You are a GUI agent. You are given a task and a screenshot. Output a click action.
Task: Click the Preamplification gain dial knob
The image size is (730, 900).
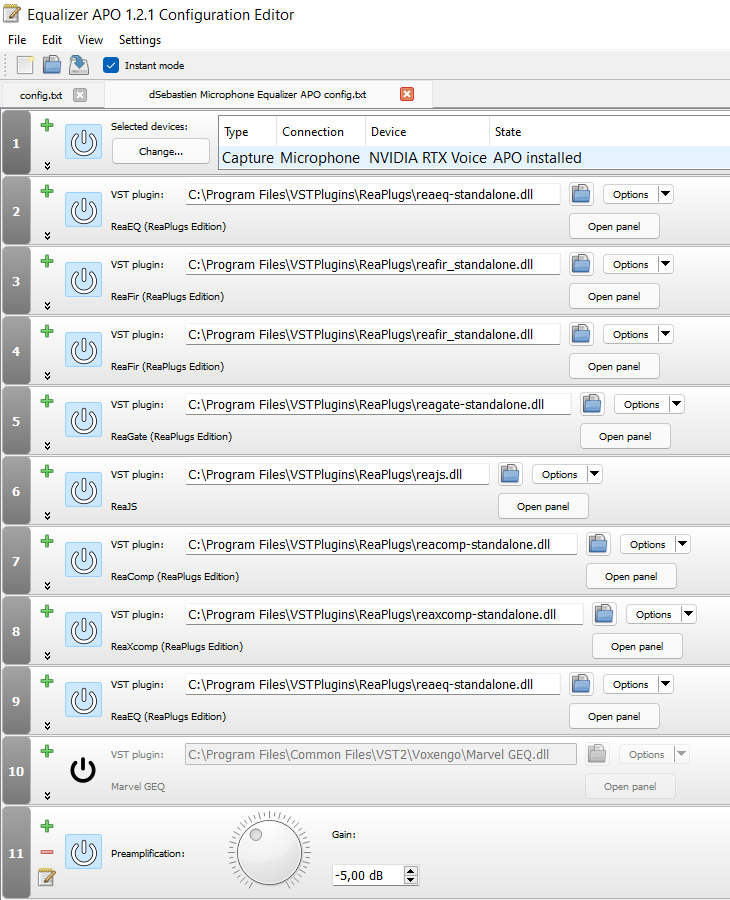(269, 852)
